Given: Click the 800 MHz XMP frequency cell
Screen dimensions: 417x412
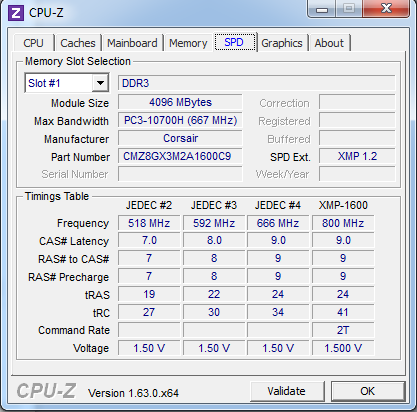Looking at the screenshot, I should [x=343, y=223].
